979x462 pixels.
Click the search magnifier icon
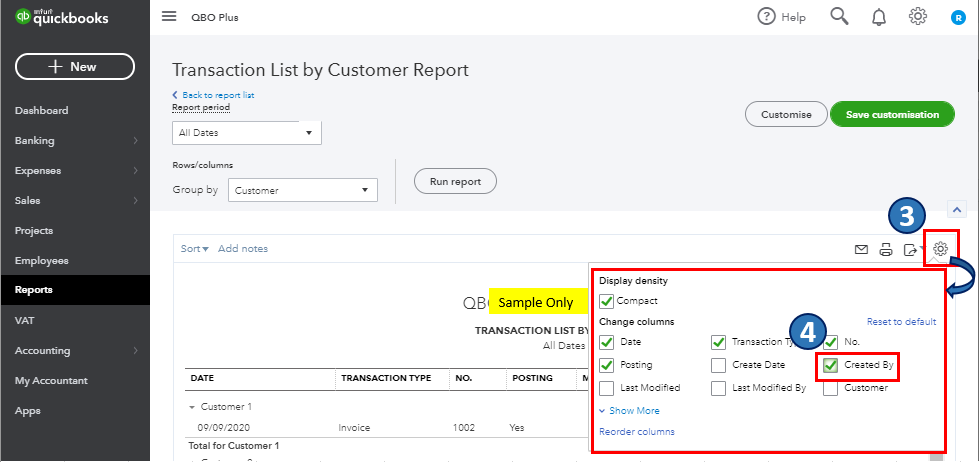pyautogui.click(x=840, y=16)
